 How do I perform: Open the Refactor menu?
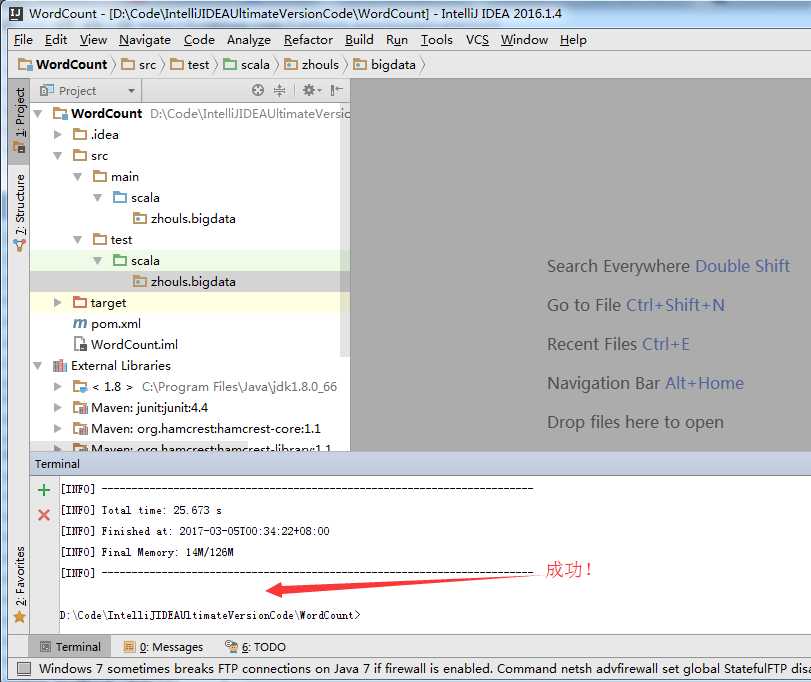click(308, 40)
